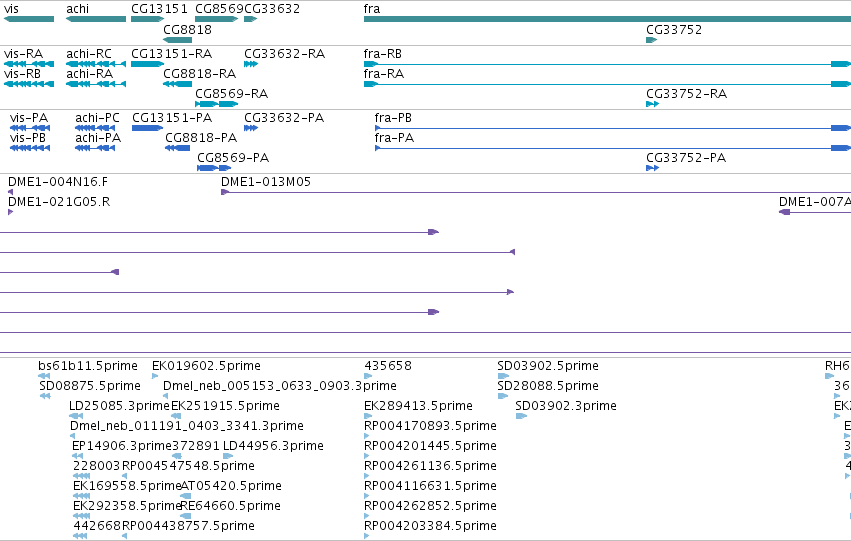Select EST RE64660.5prime
Image resolution: width=851 pixels, height=541 pixels.
tap(186, 516)
